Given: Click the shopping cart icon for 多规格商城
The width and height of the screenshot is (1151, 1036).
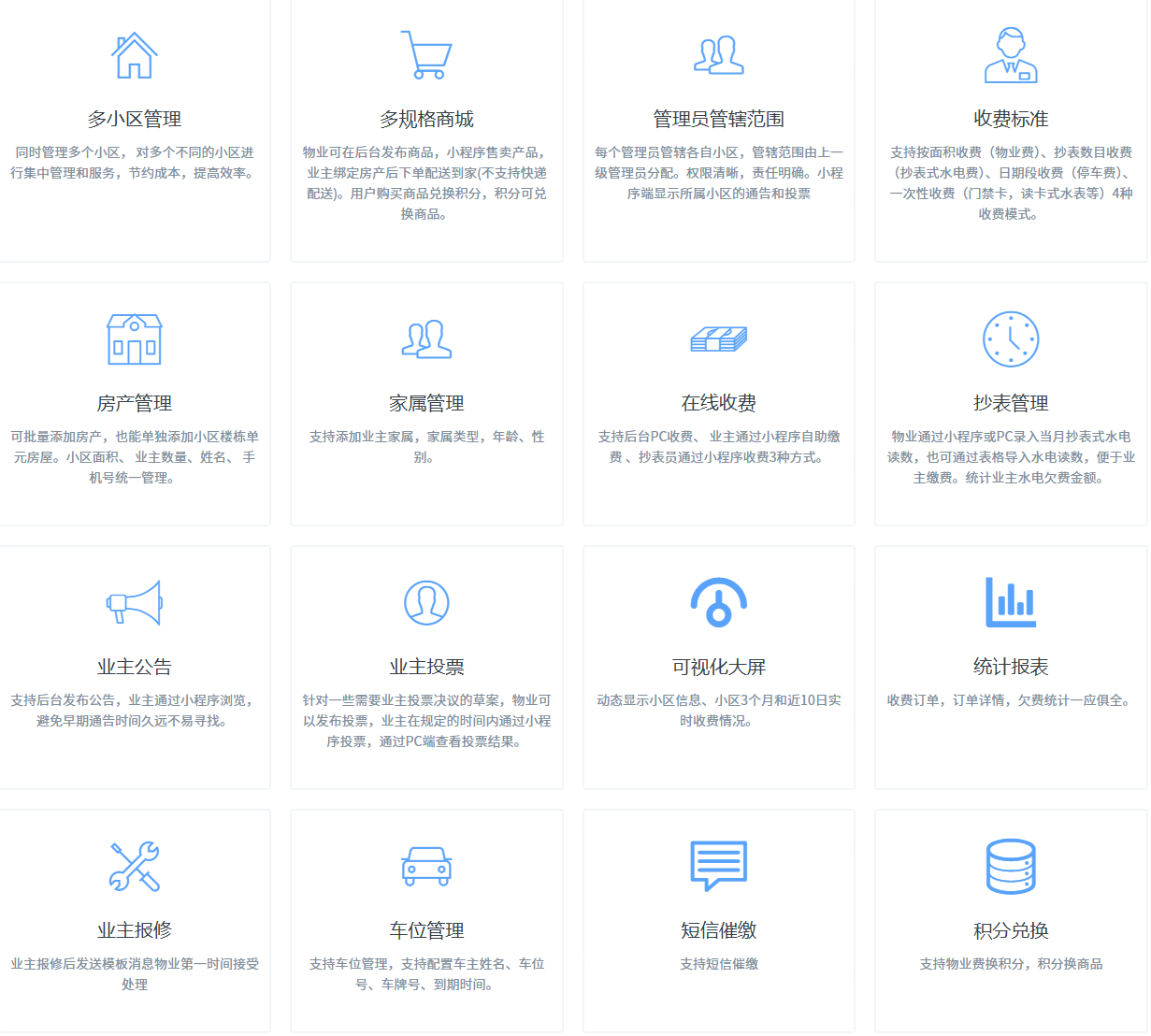Looking at the screenshot, I should tap(426, 55).
